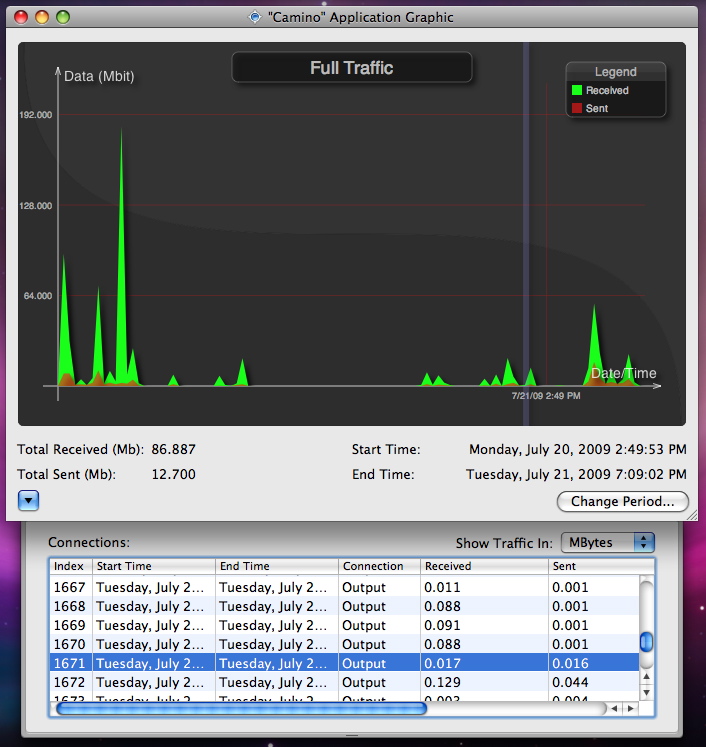
Task: Click the horizontal scrollbar left arrow
Action: [x=614, y=709]
